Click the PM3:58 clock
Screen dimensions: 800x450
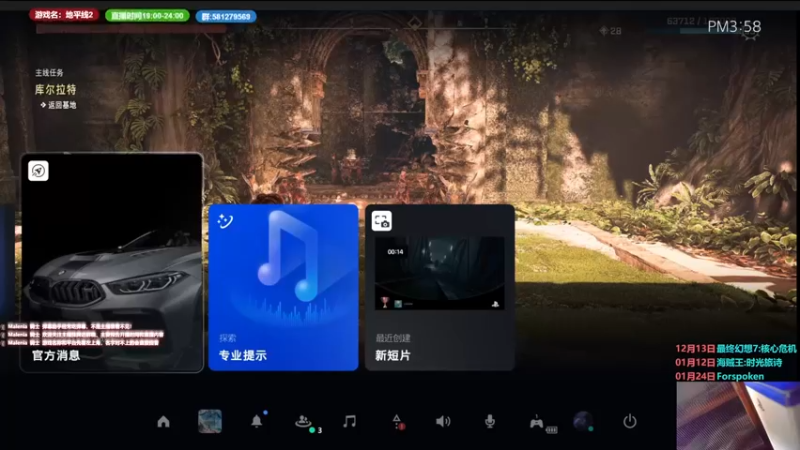734,27
